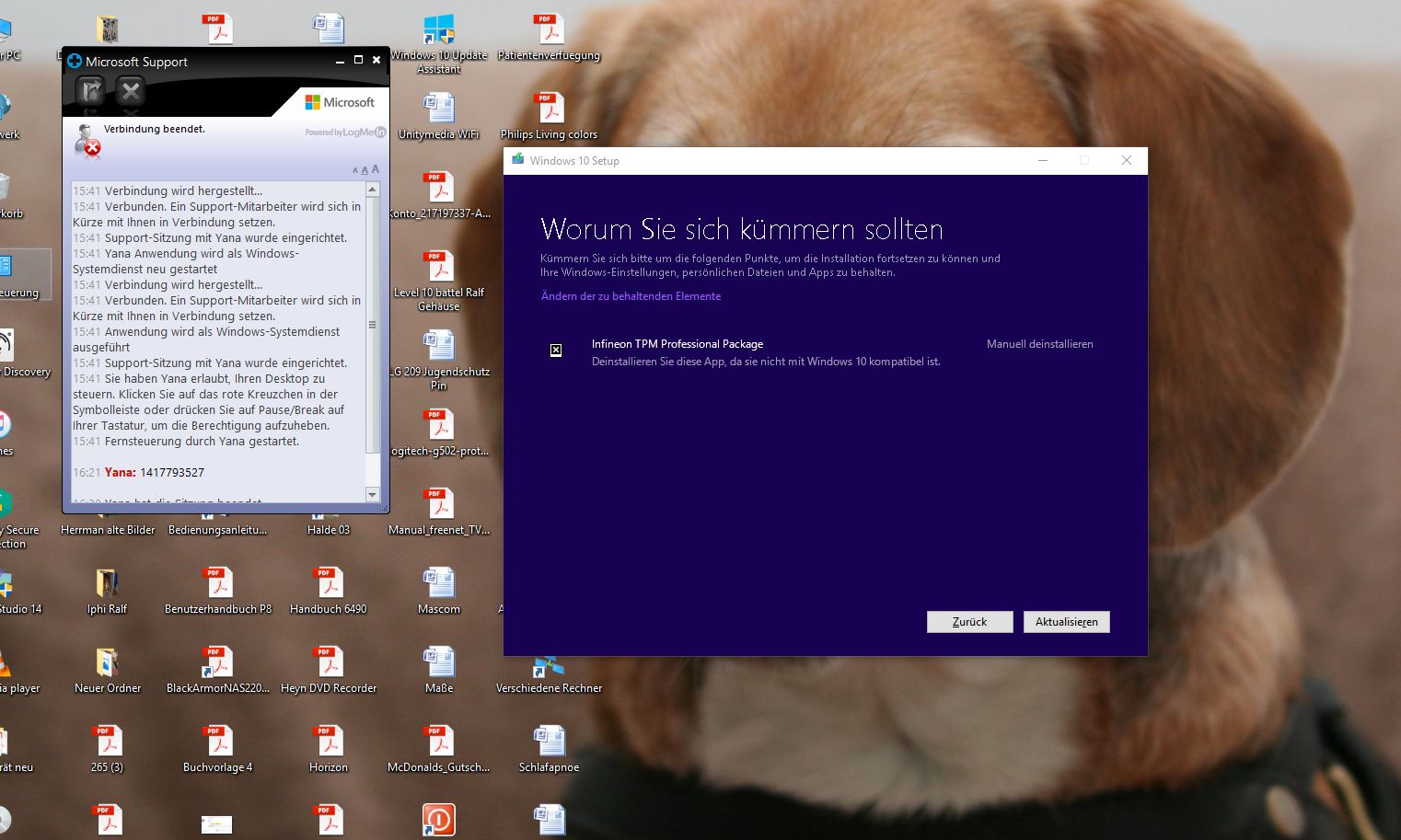
Task: Click 'Yana: 1417793527' chat message
Action: 155,472
